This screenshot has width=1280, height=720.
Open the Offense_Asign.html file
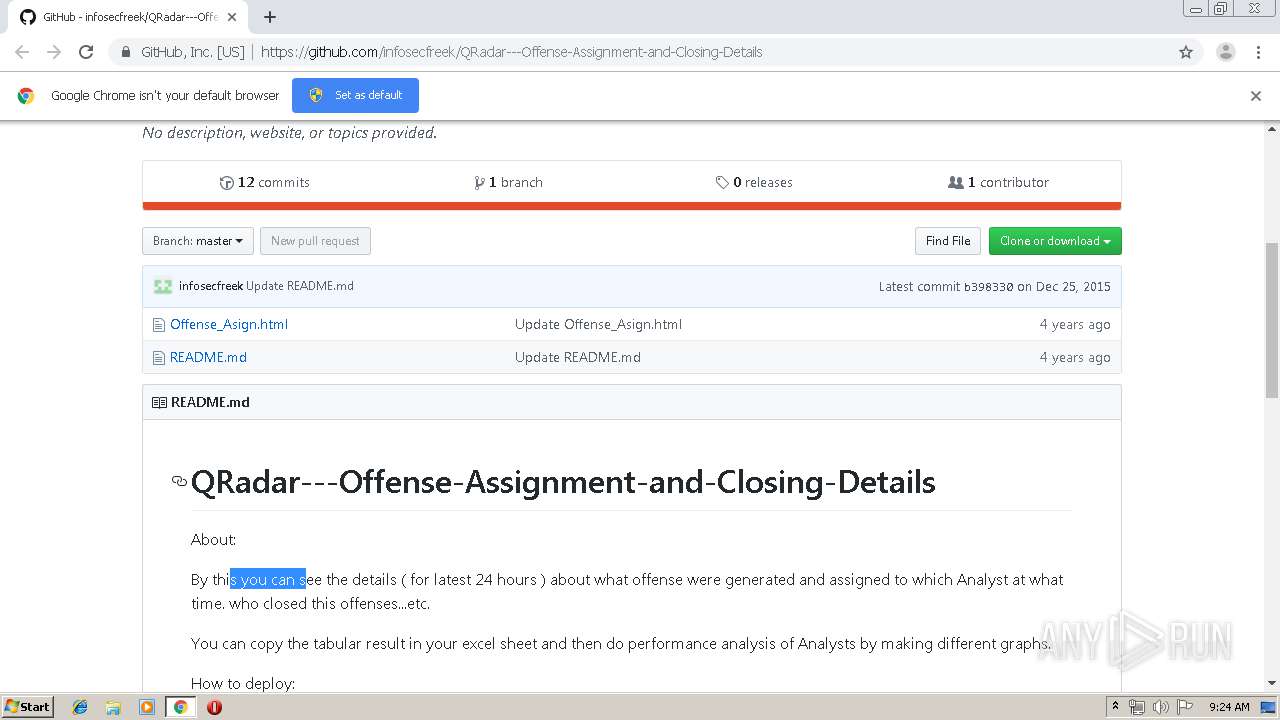click(229, 324)
